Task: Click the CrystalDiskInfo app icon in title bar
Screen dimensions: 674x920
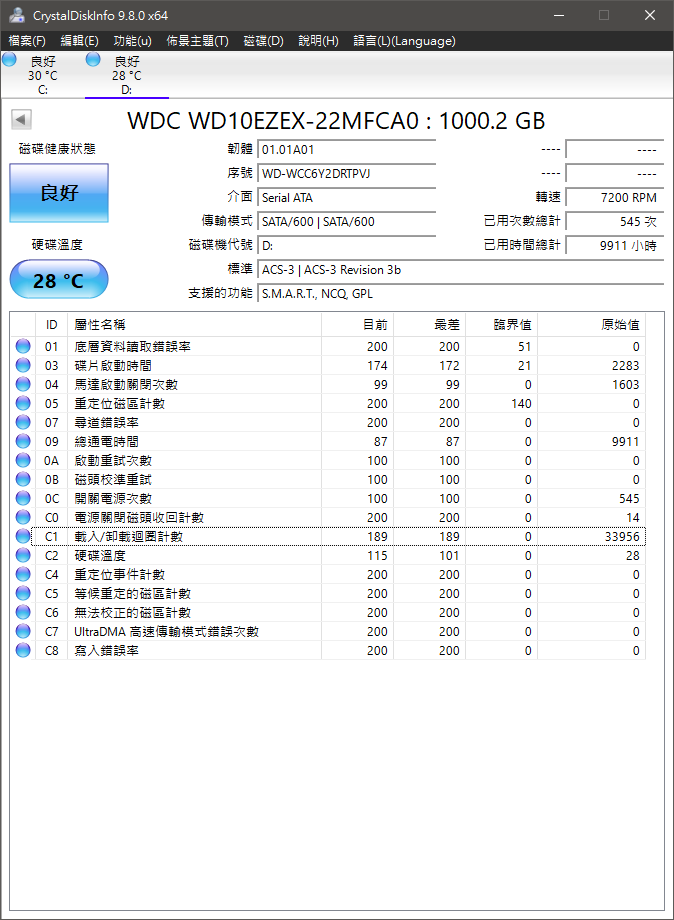Action: (17, 15)
